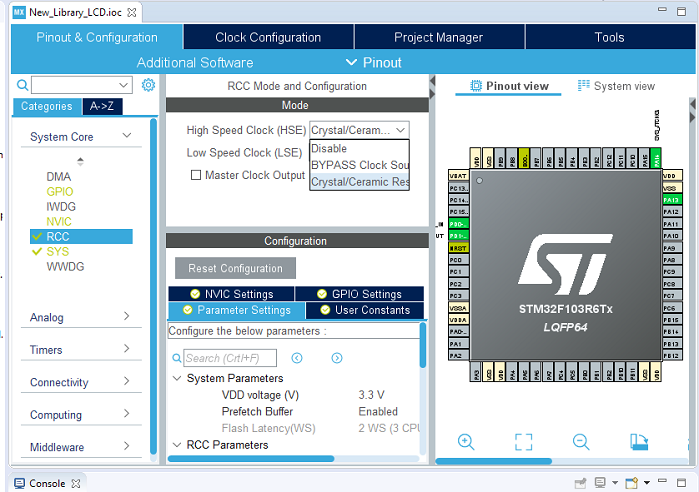699x492 pixels.
Task: Open the peripheral search combo box dropdown
Action: click(x=123, y=85)
